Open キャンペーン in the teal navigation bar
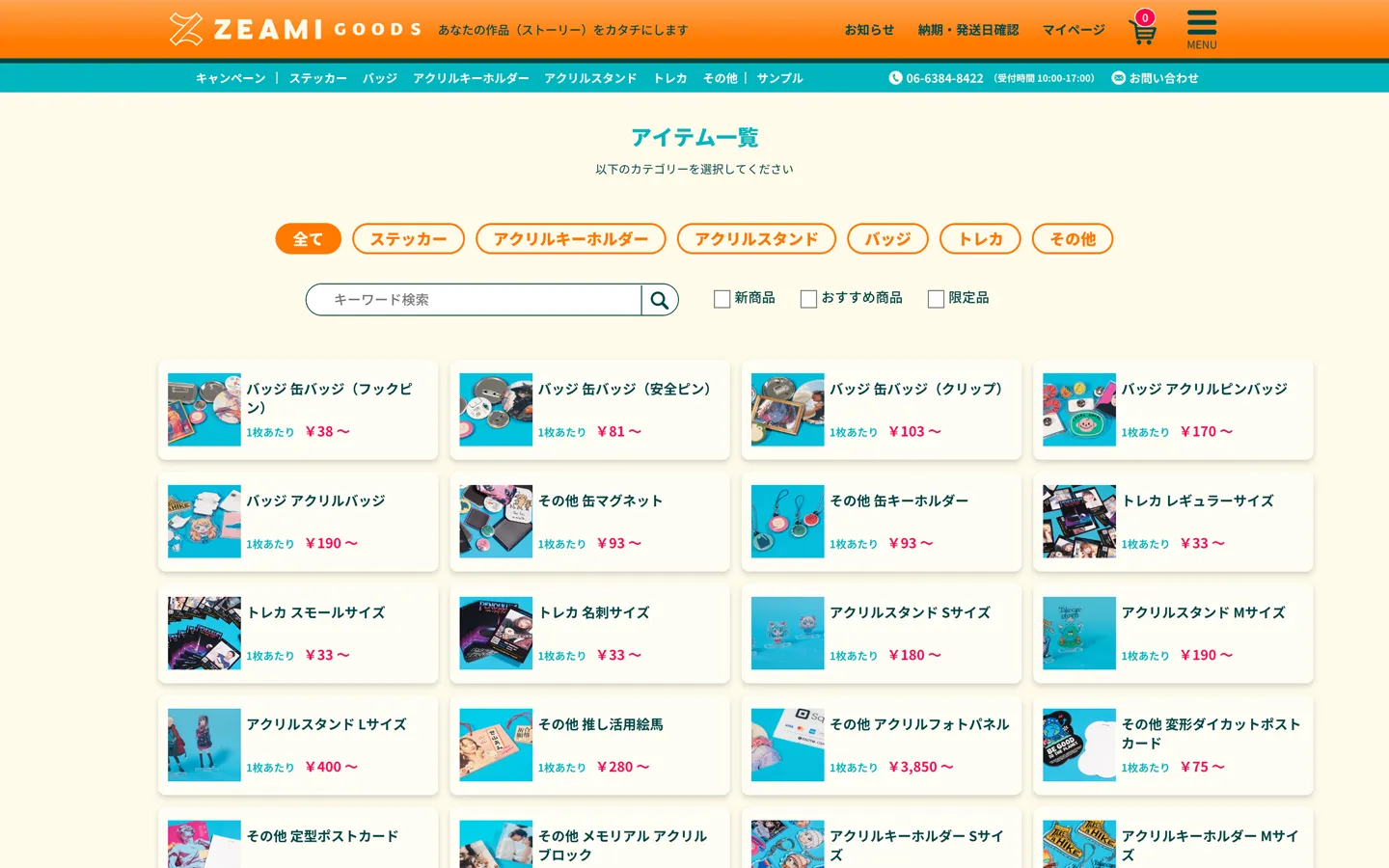The height and width of the screenshot is (868, 1389). (231, 78)
